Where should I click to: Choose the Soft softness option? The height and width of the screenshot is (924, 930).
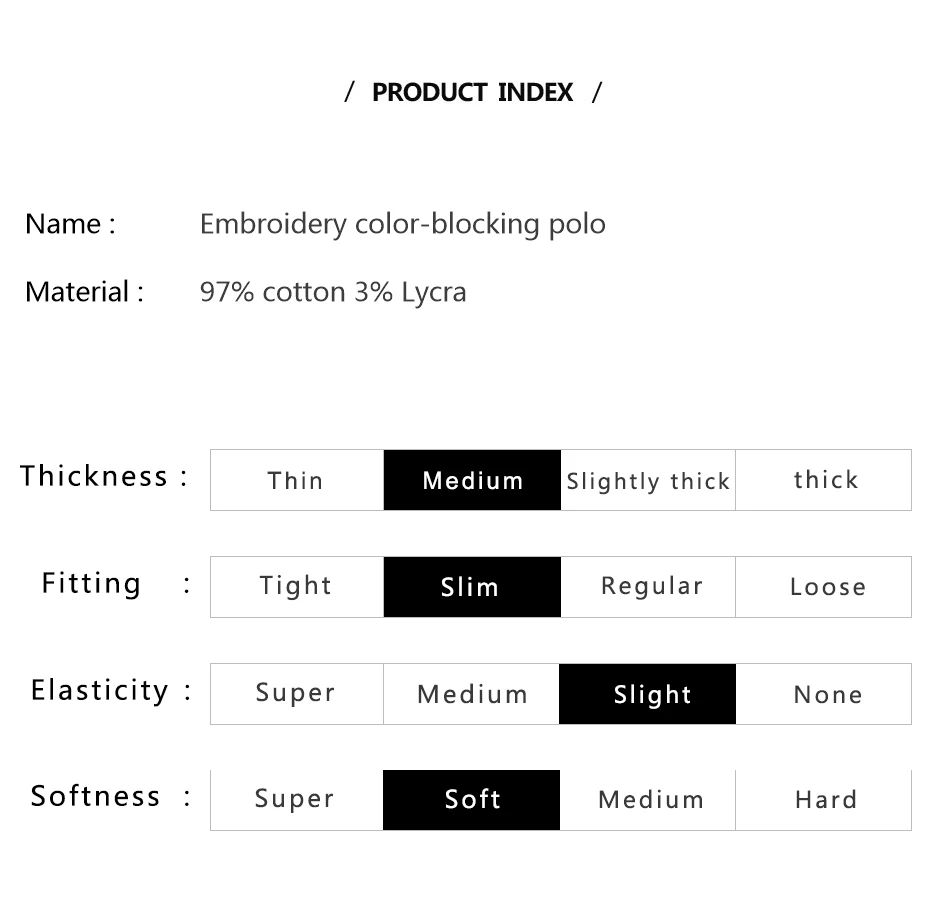coord(472,800)
